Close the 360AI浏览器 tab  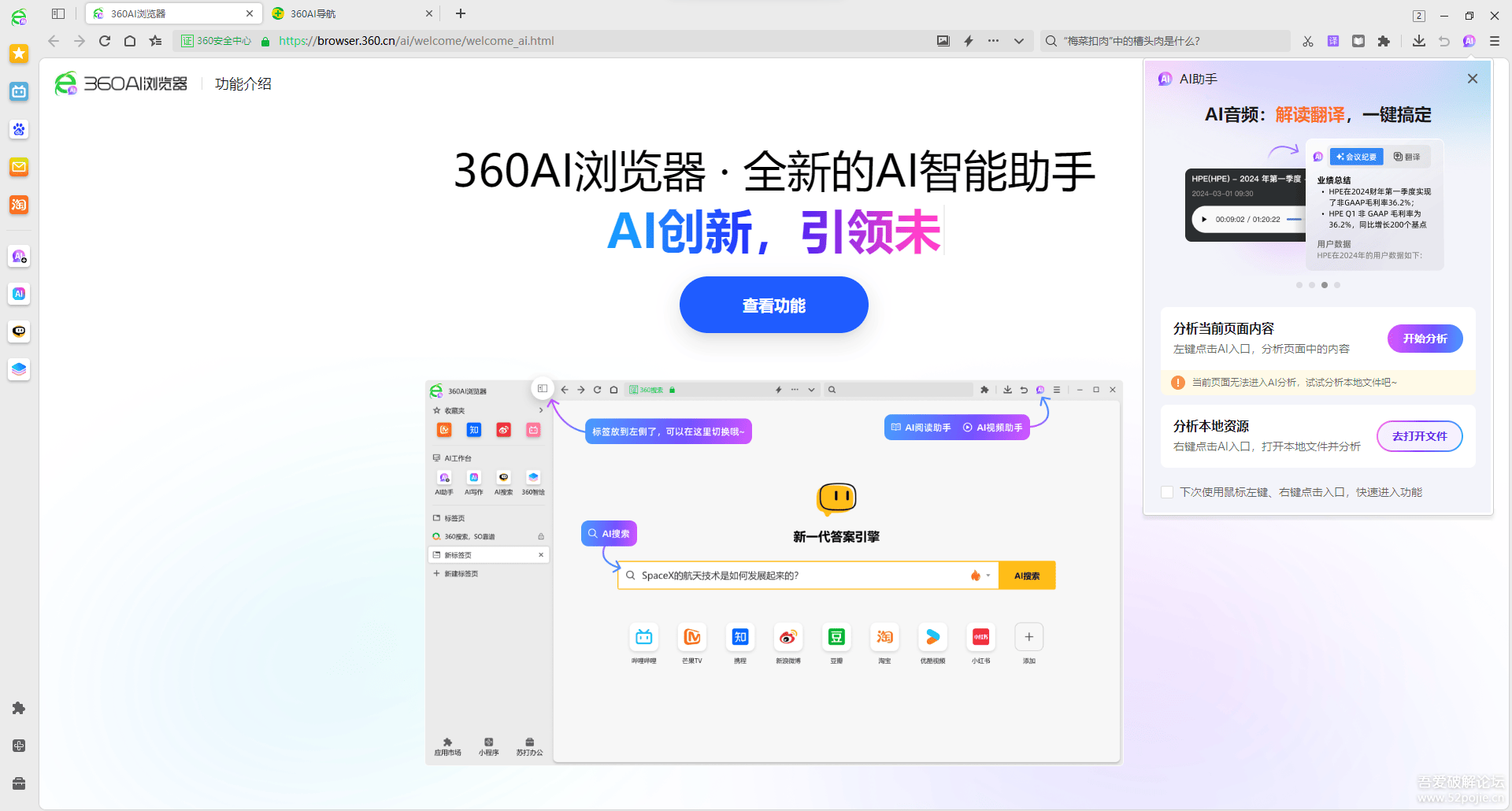250,13
